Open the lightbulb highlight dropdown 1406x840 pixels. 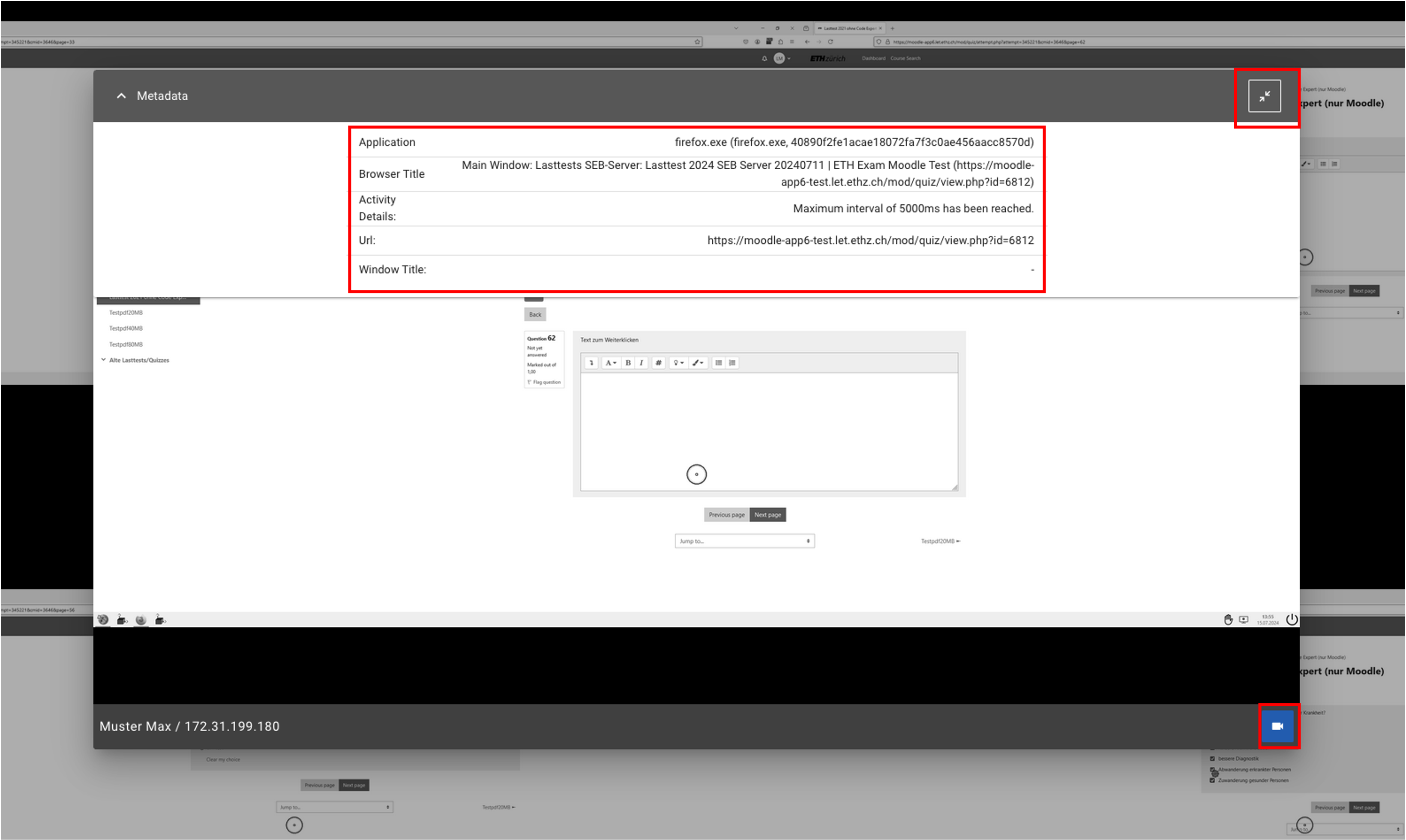tap(678, 363)
